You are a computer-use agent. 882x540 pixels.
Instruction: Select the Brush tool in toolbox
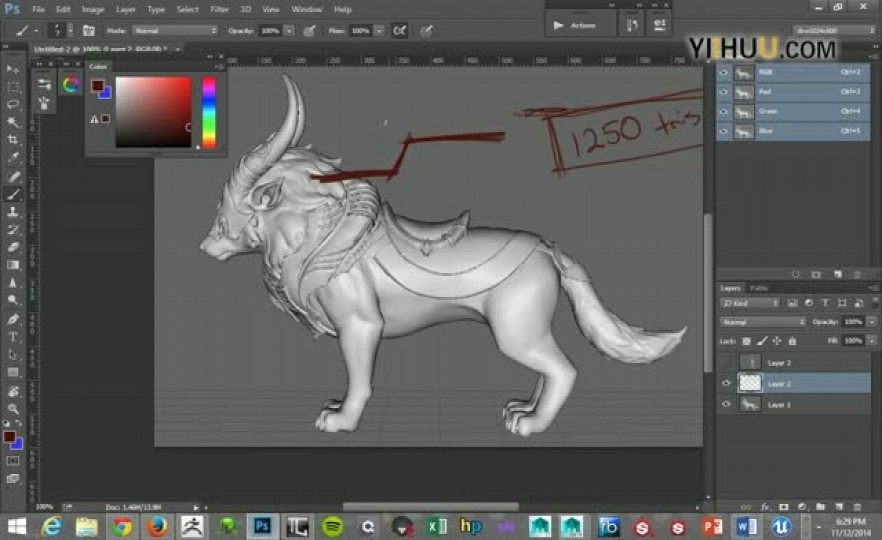12,195
